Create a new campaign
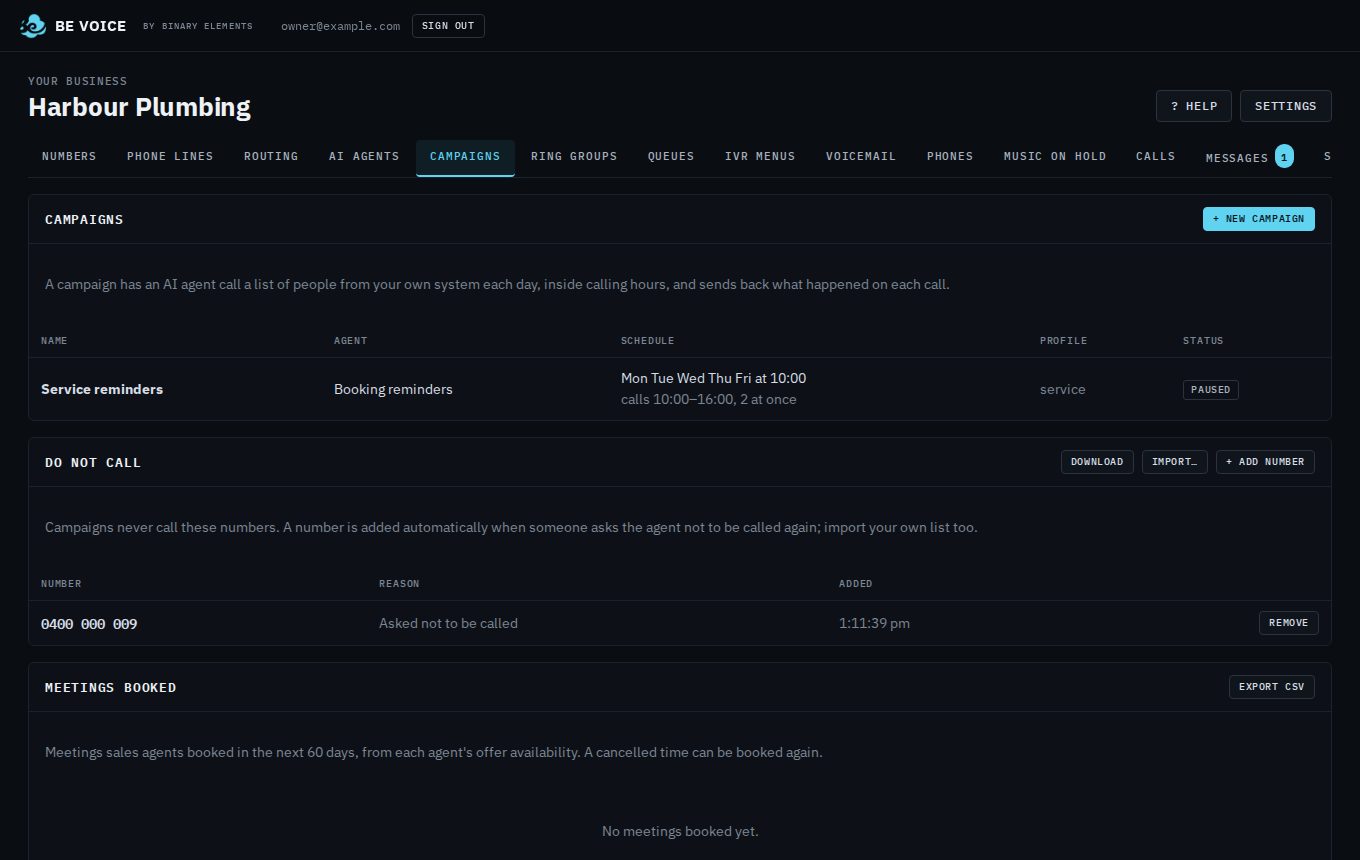The height and width of the screenshot is (860, 1360). (1259, 219)
